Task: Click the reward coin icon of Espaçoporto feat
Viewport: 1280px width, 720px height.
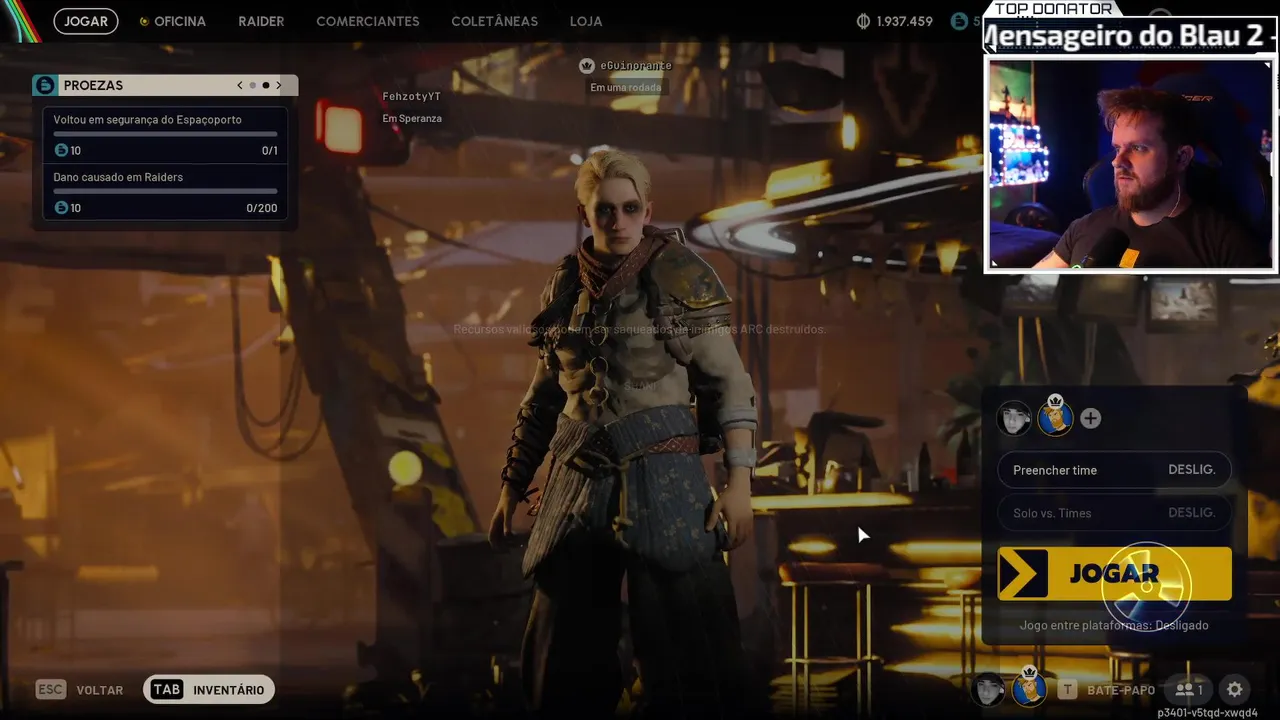Action: (x=61, y=150)
